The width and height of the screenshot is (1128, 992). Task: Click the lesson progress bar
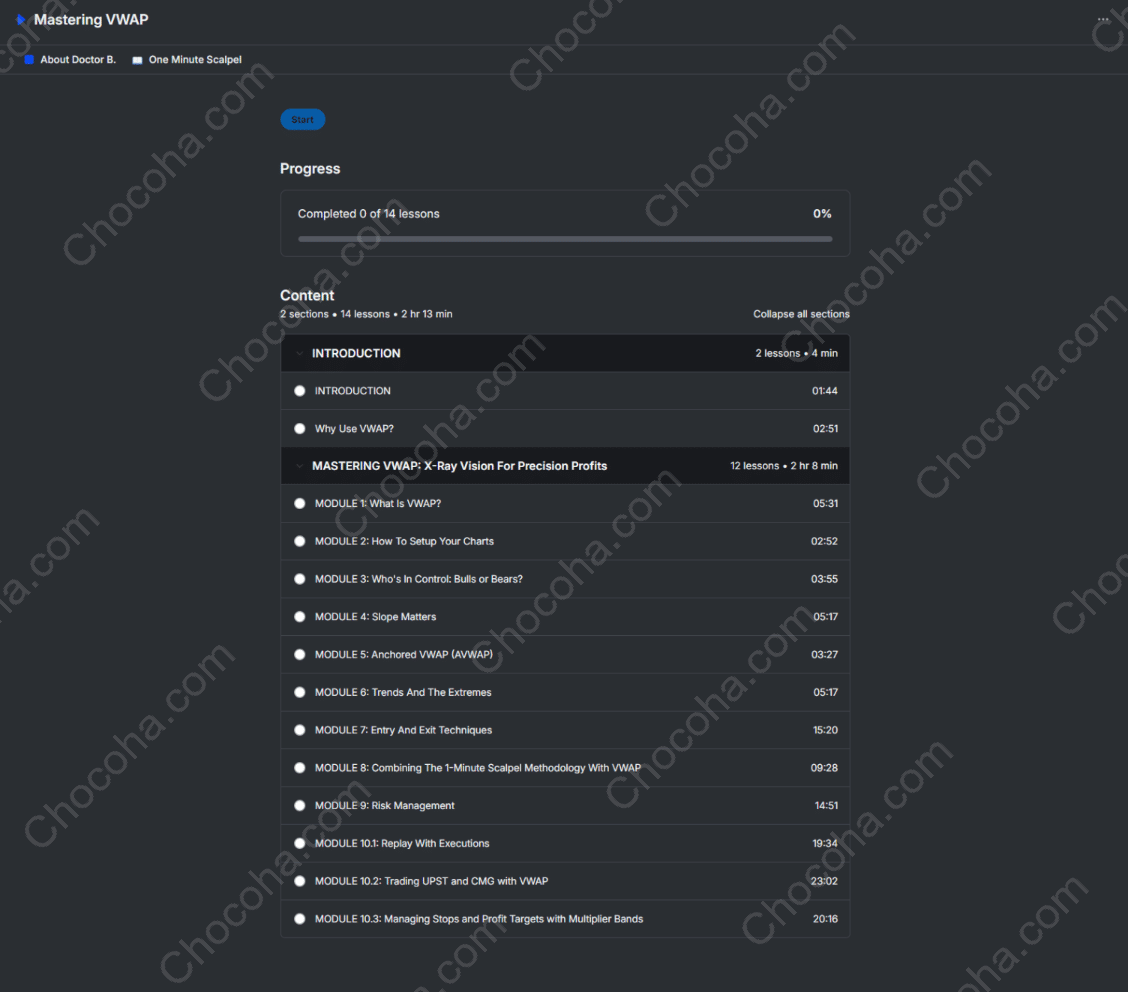(565, 239)
